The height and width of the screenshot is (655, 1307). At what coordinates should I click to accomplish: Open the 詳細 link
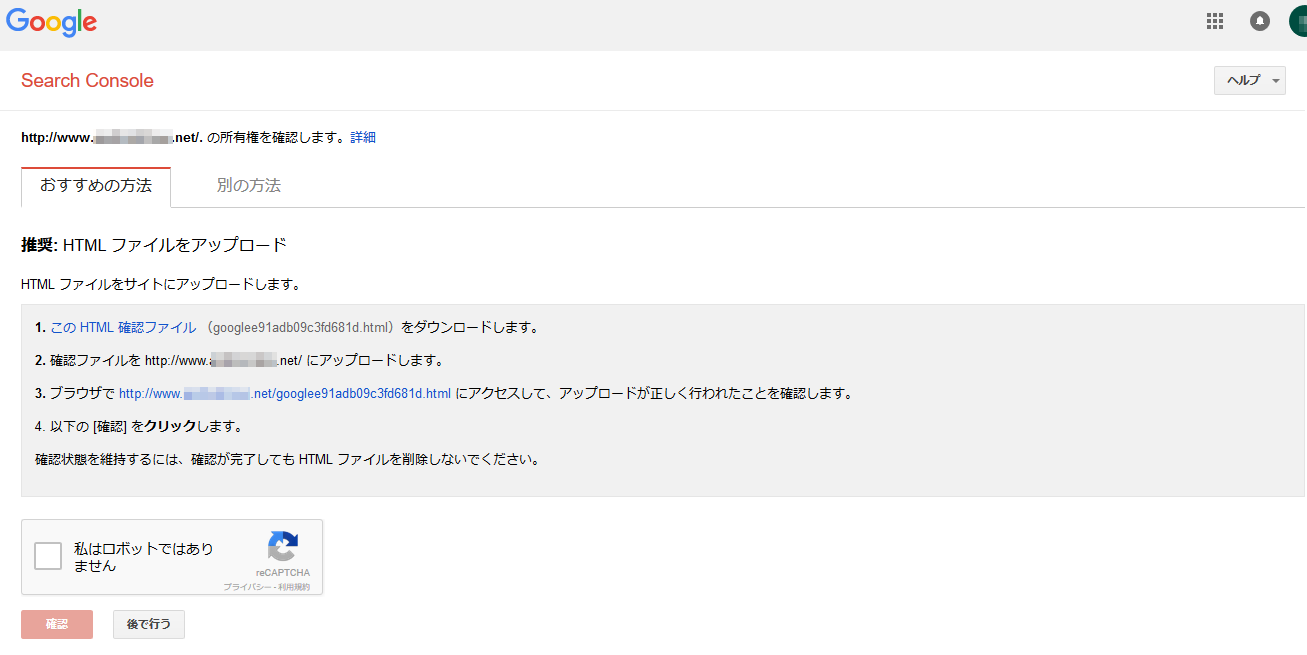tap(363, 137)
